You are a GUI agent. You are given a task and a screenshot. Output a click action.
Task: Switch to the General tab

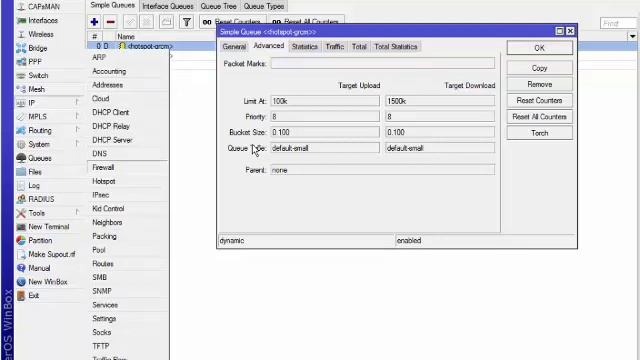point(234,47)
